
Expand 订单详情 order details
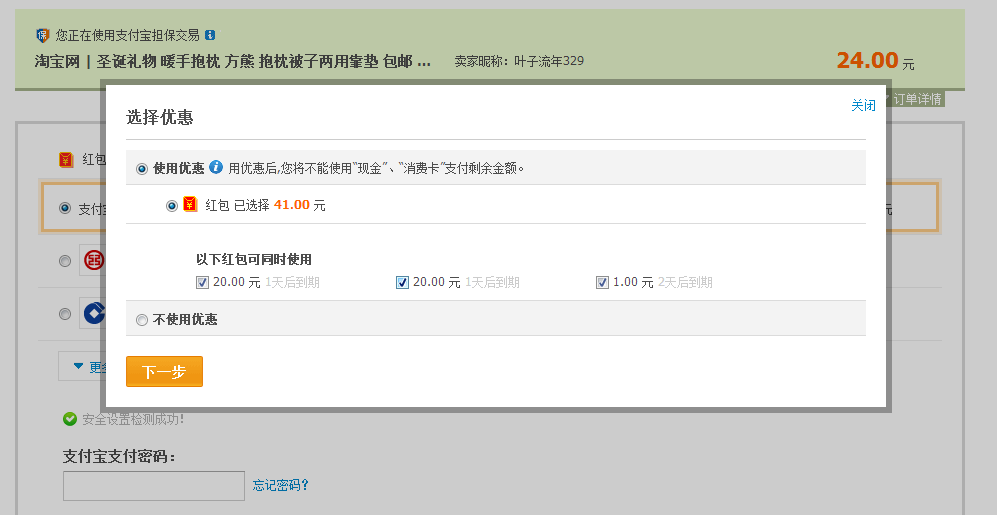[916, 99]
